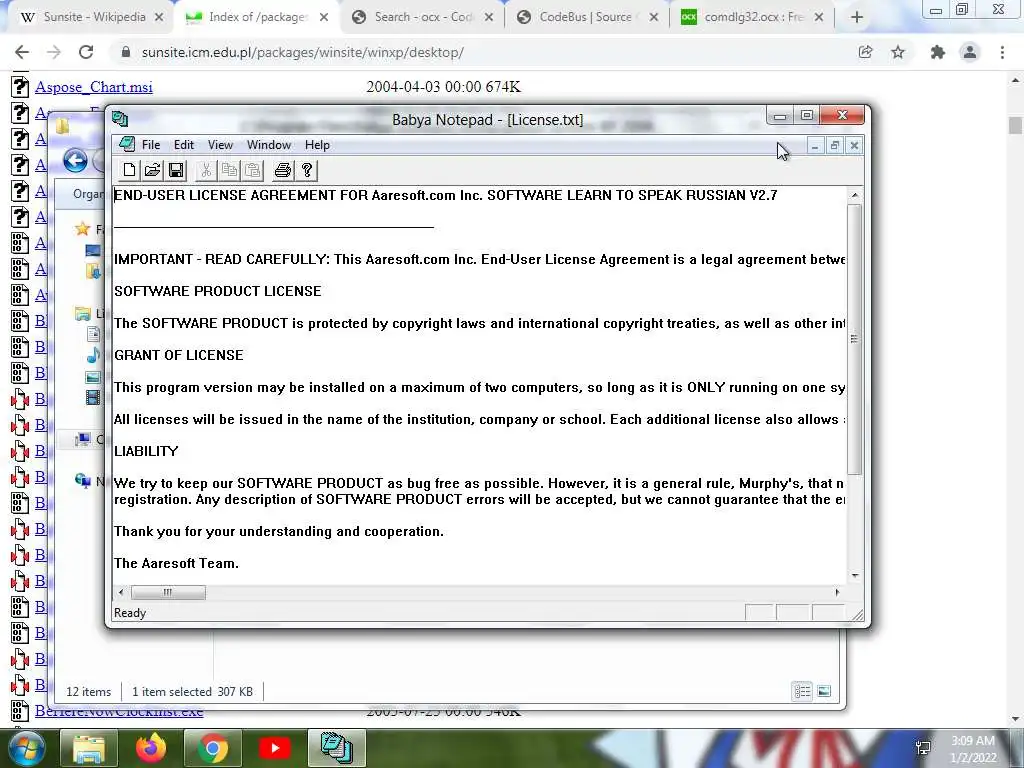The height and width of the screenshot is (768, 1024).
Task: Open the Aspose_Chart.msi link
Action: click(94, 87)
